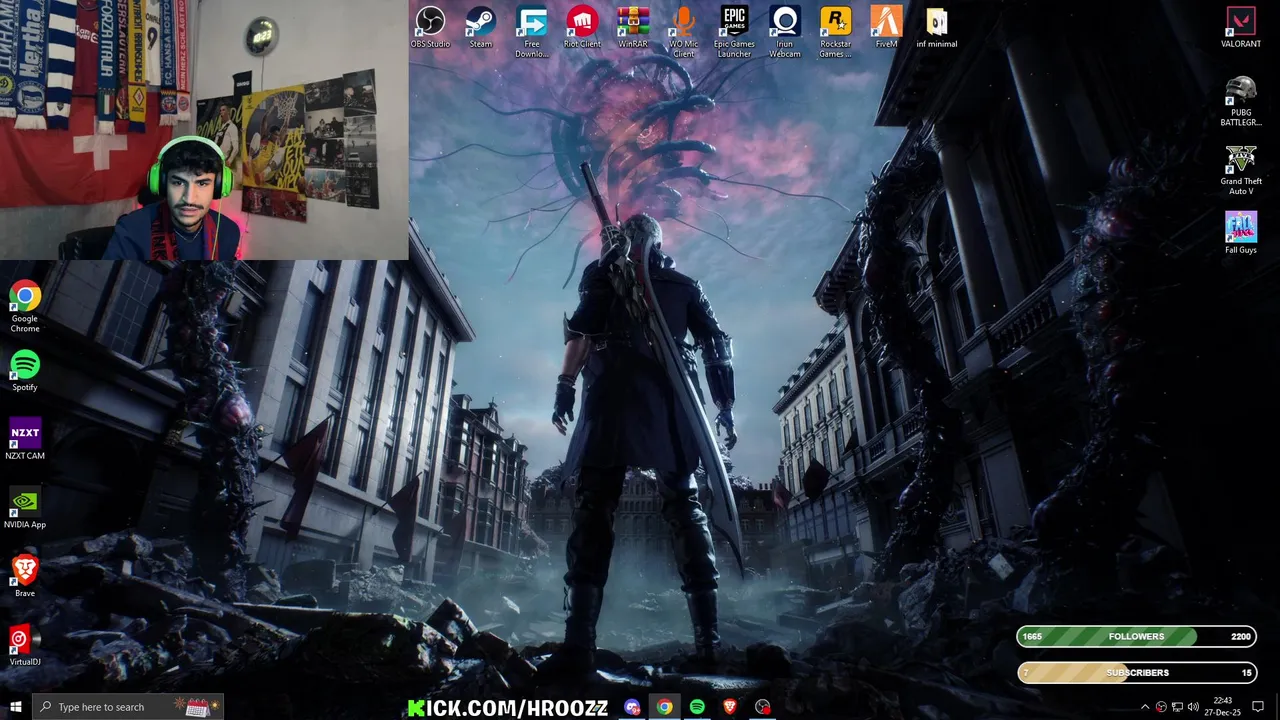Open the purple taskbar app icon
1280x720 pixels.
632,707
